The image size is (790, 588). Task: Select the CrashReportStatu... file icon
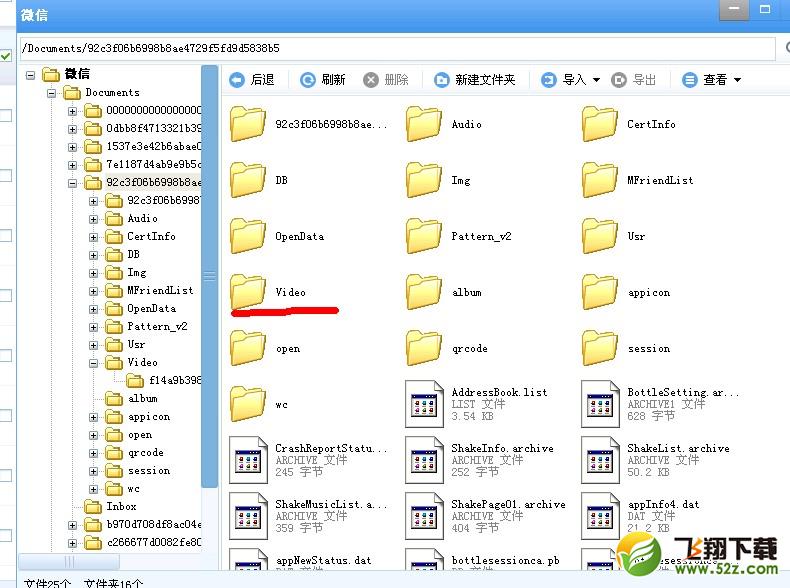tap(248, 460)
